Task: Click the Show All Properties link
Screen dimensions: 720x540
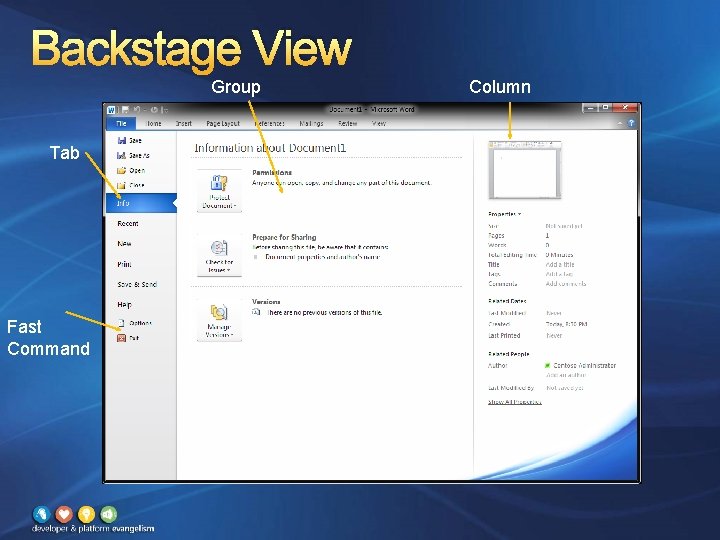Action: pyautogui.click(x=515, y=402)
